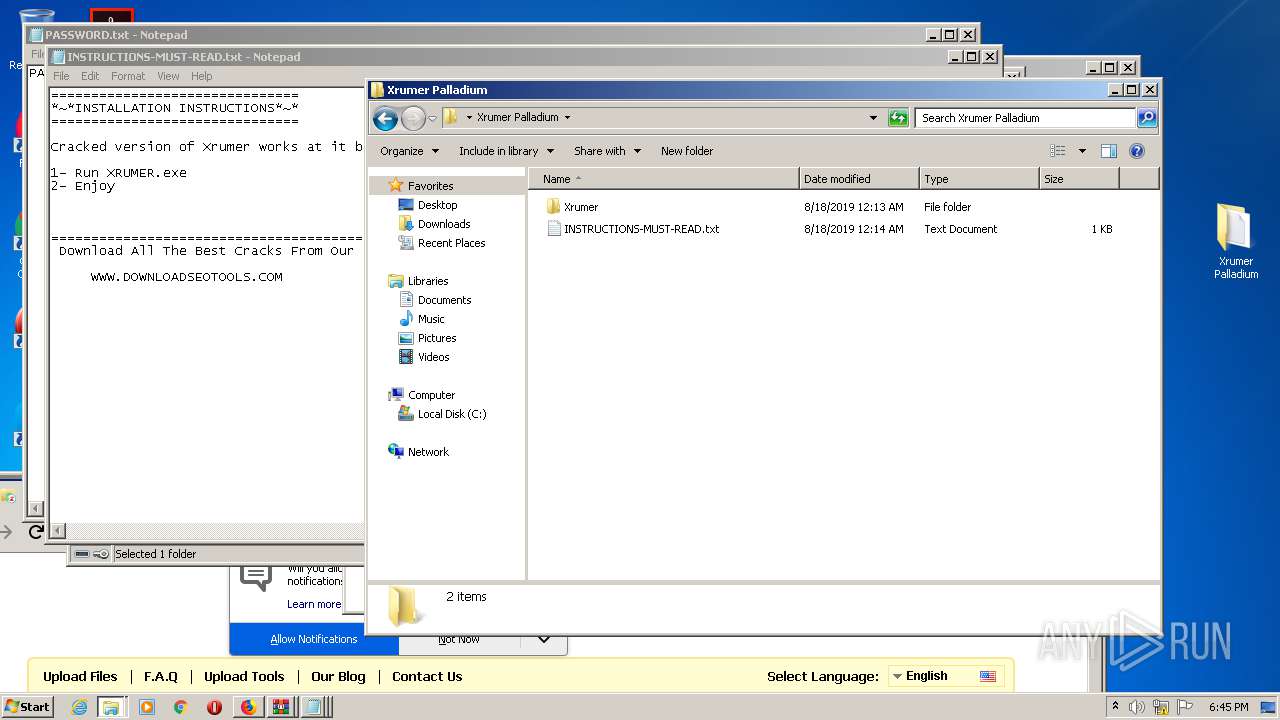
Task: Open the recent locations dropdown arrow
Action: click(x=432, y=118)
